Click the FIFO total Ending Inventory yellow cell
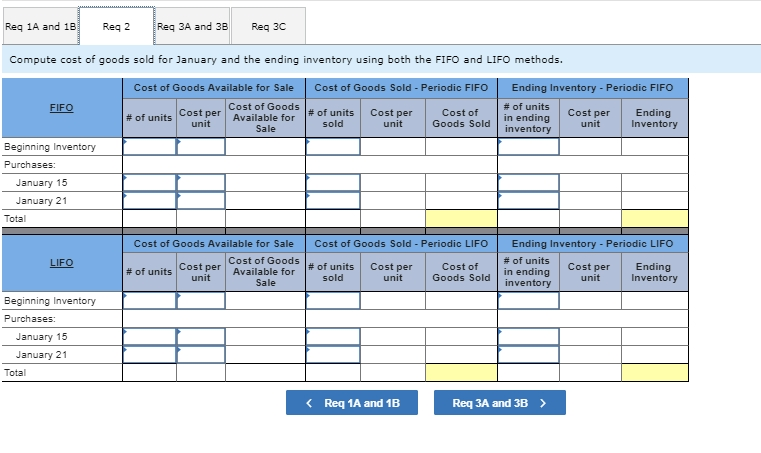The height and width of the screenshot is (453, 761). pyautogui.click(x=655, y=218)
